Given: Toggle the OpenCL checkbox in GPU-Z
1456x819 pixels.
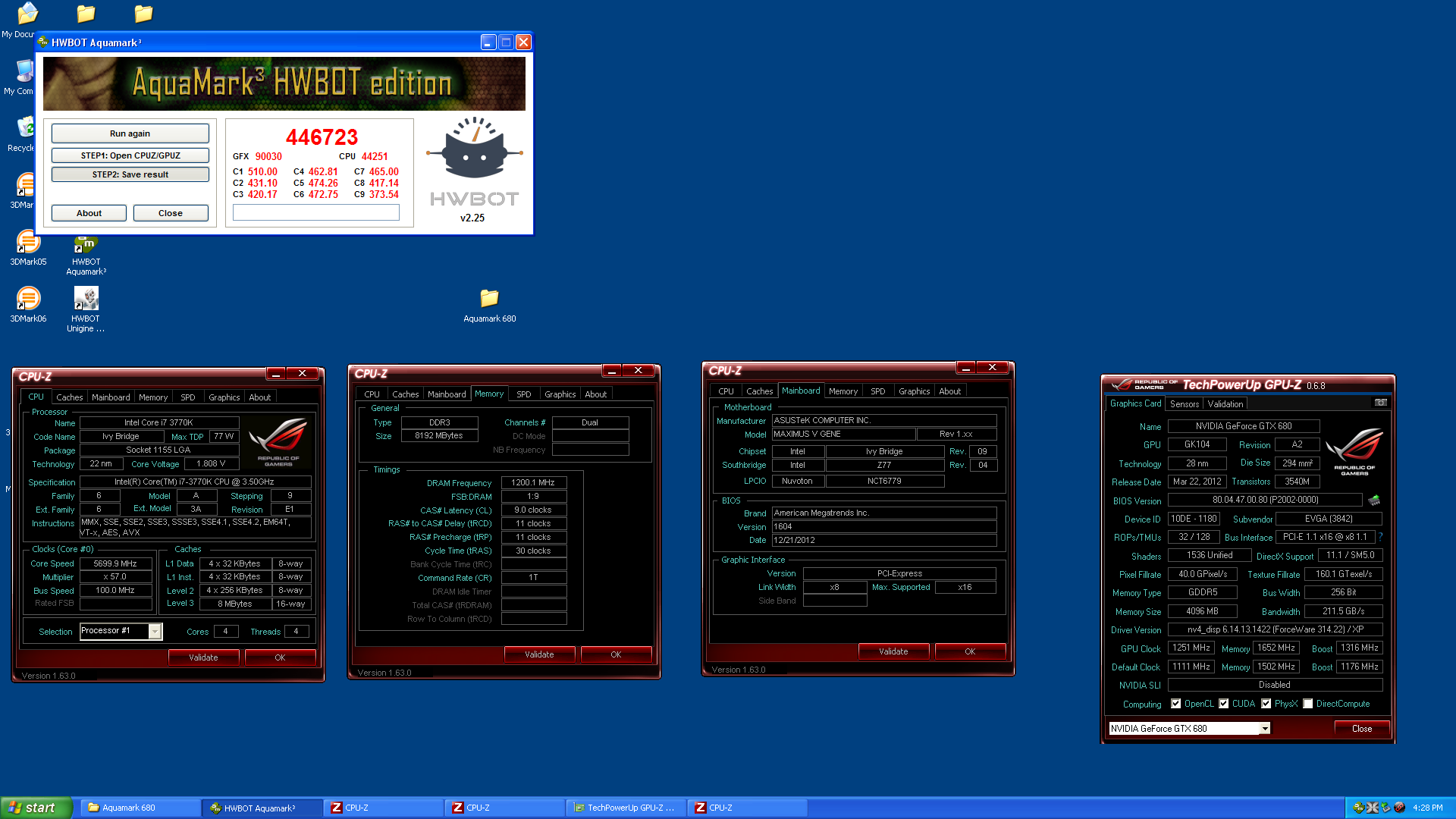Looking at the screenshot, I should (x=1175, y=704).
